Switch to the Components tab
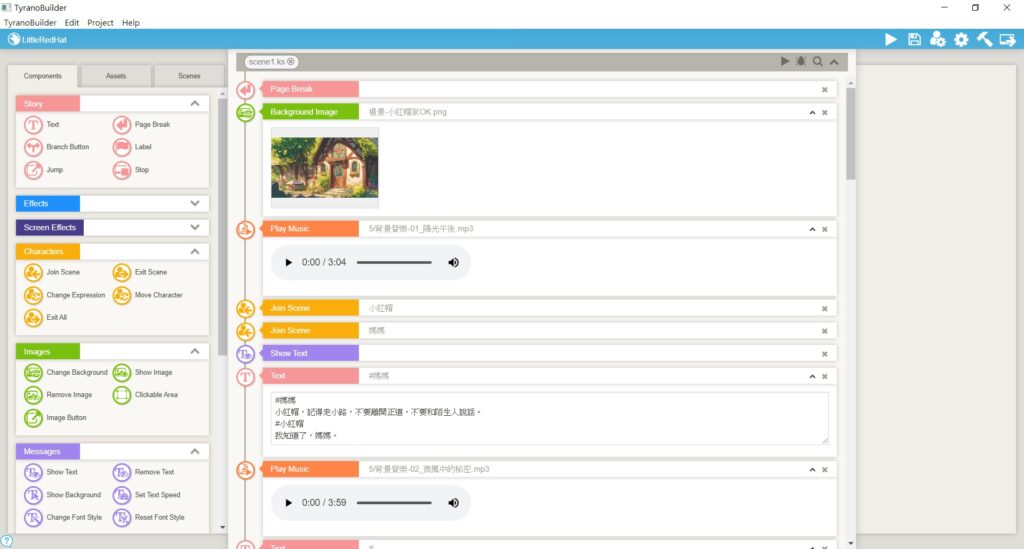Screen dimensions: 1024x549 (42, 76)
